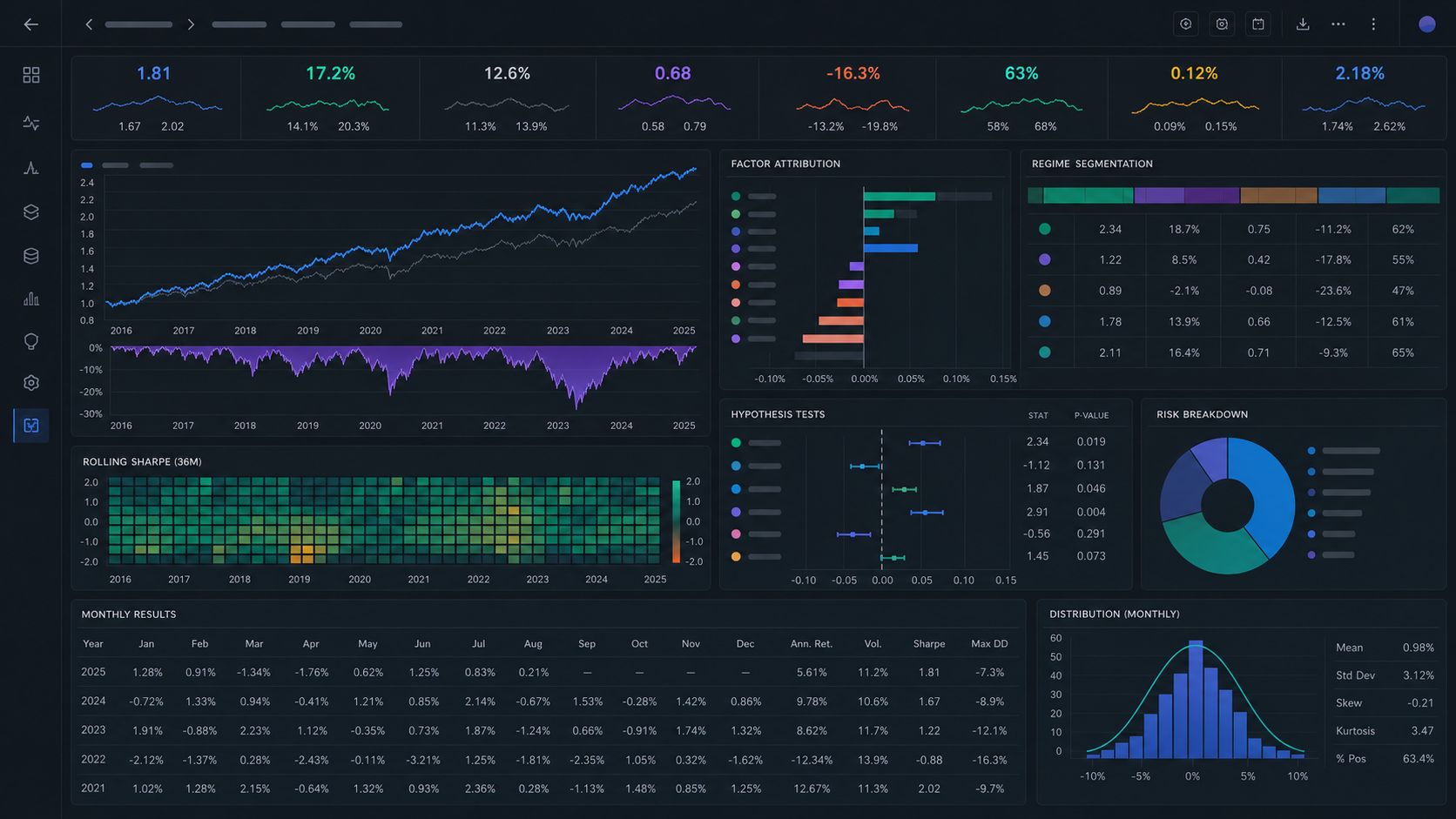Select the bar chart sidebar icon
Screen dimensions: 1456x819
[31, 299]
